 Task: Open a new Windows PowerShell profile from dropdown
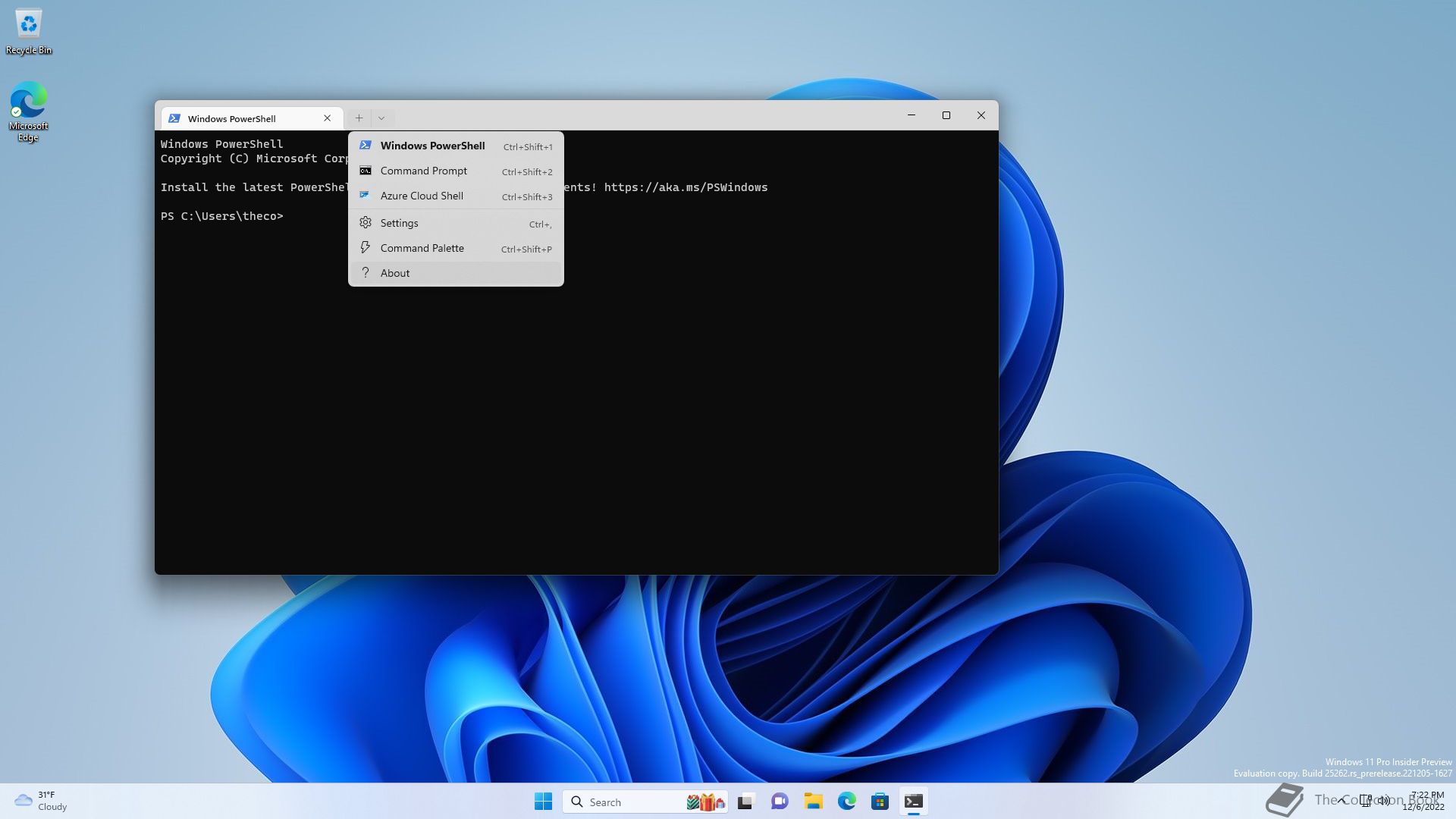point(456,146)
